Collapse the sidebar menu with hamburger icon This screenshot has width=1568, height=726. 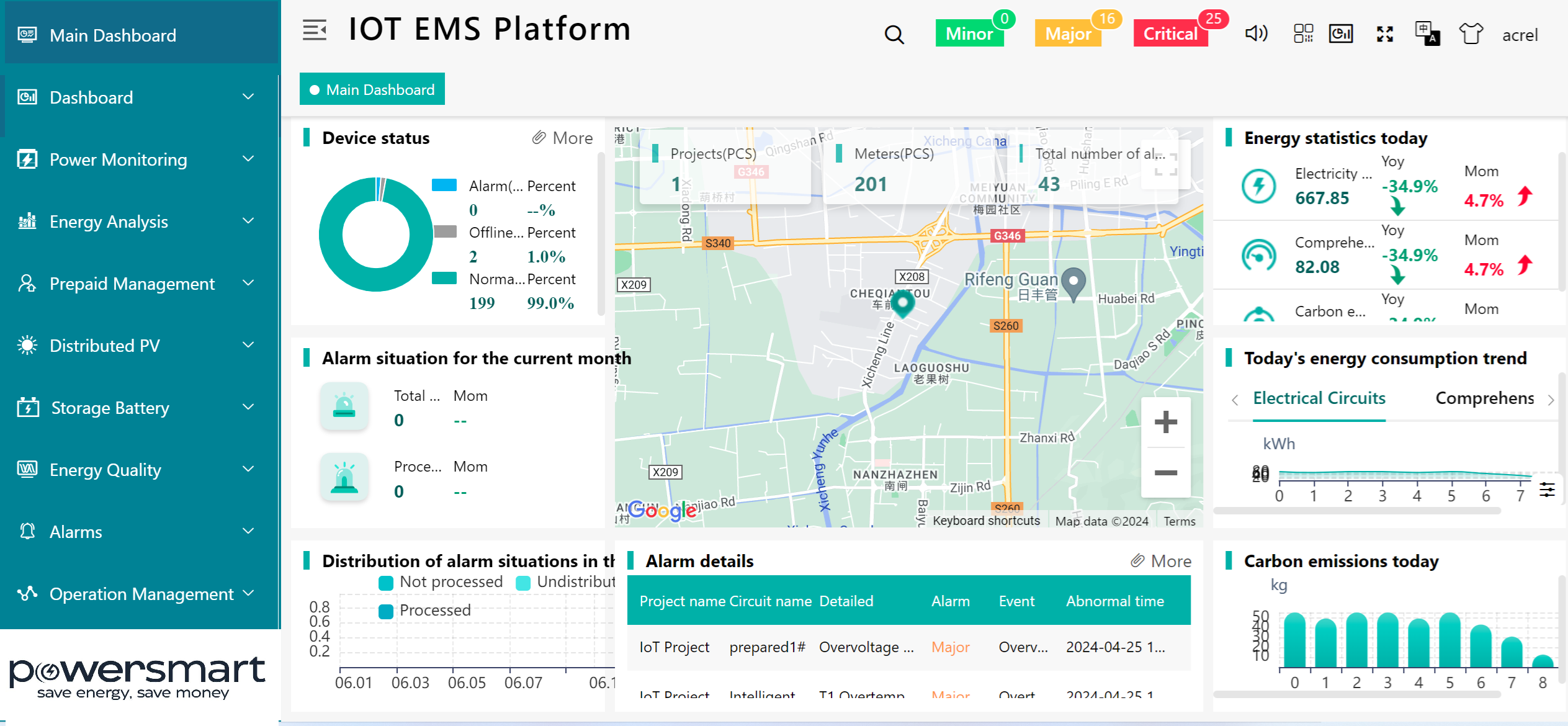tap(315, 30)
